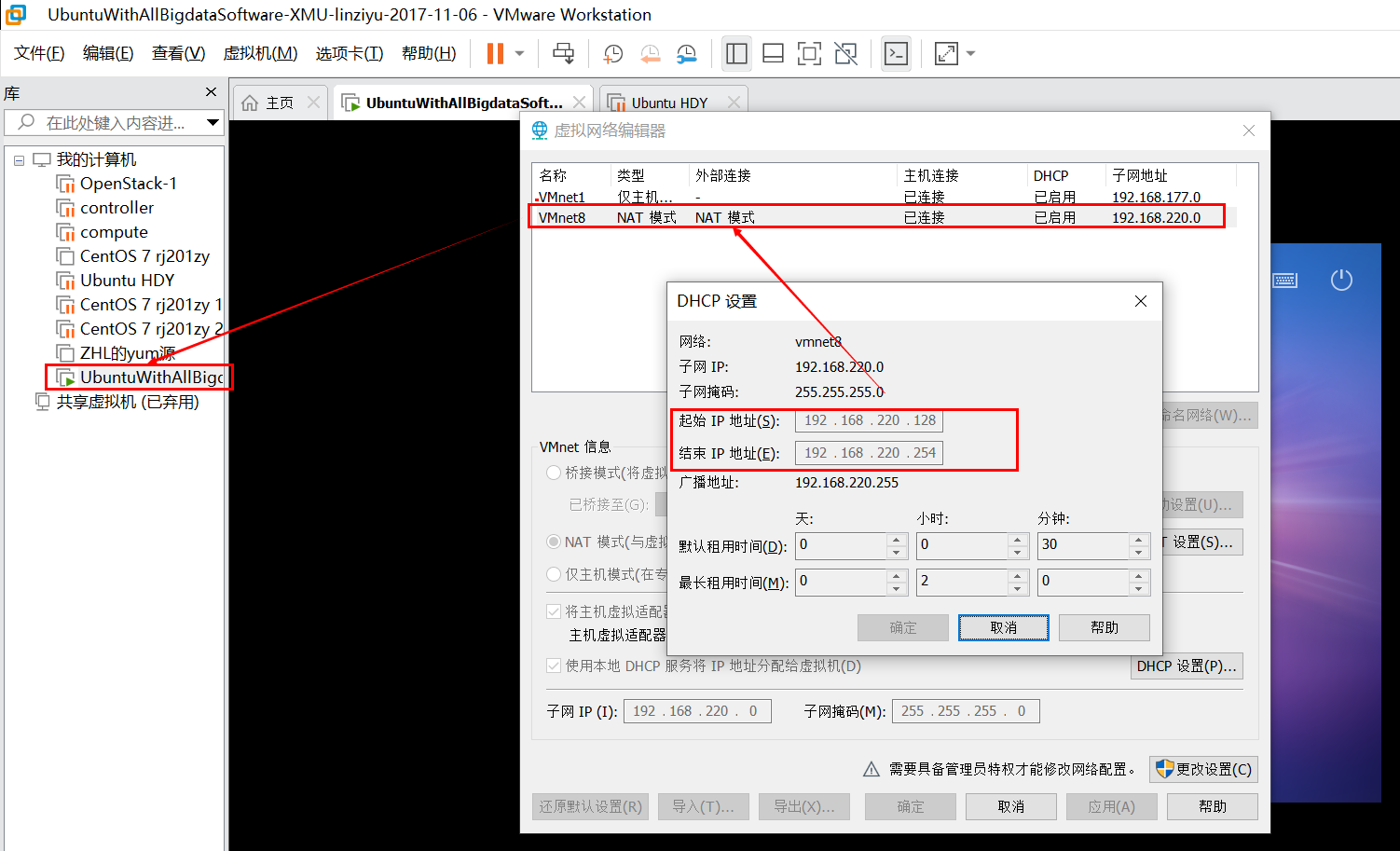Select the NAT 模式 radio button
This screenshot has width=1400, height=851.
coord(554,542)
